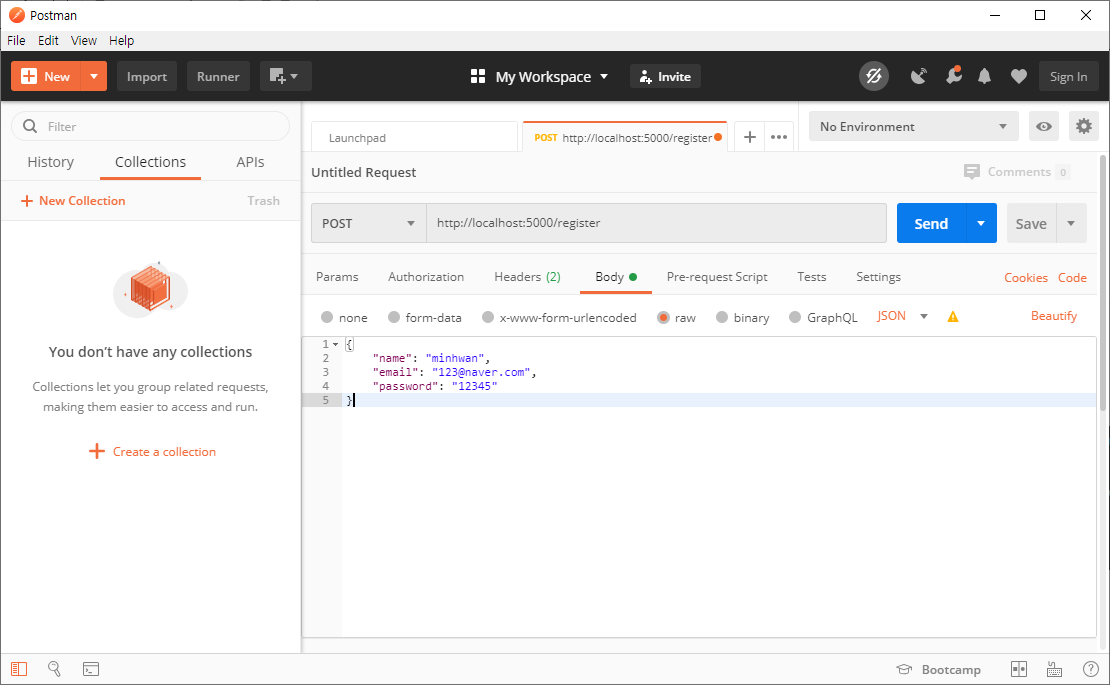Screen dimensions: 1110x685
Task: Open the Tests tab
Action: click(x=811, y=277)
